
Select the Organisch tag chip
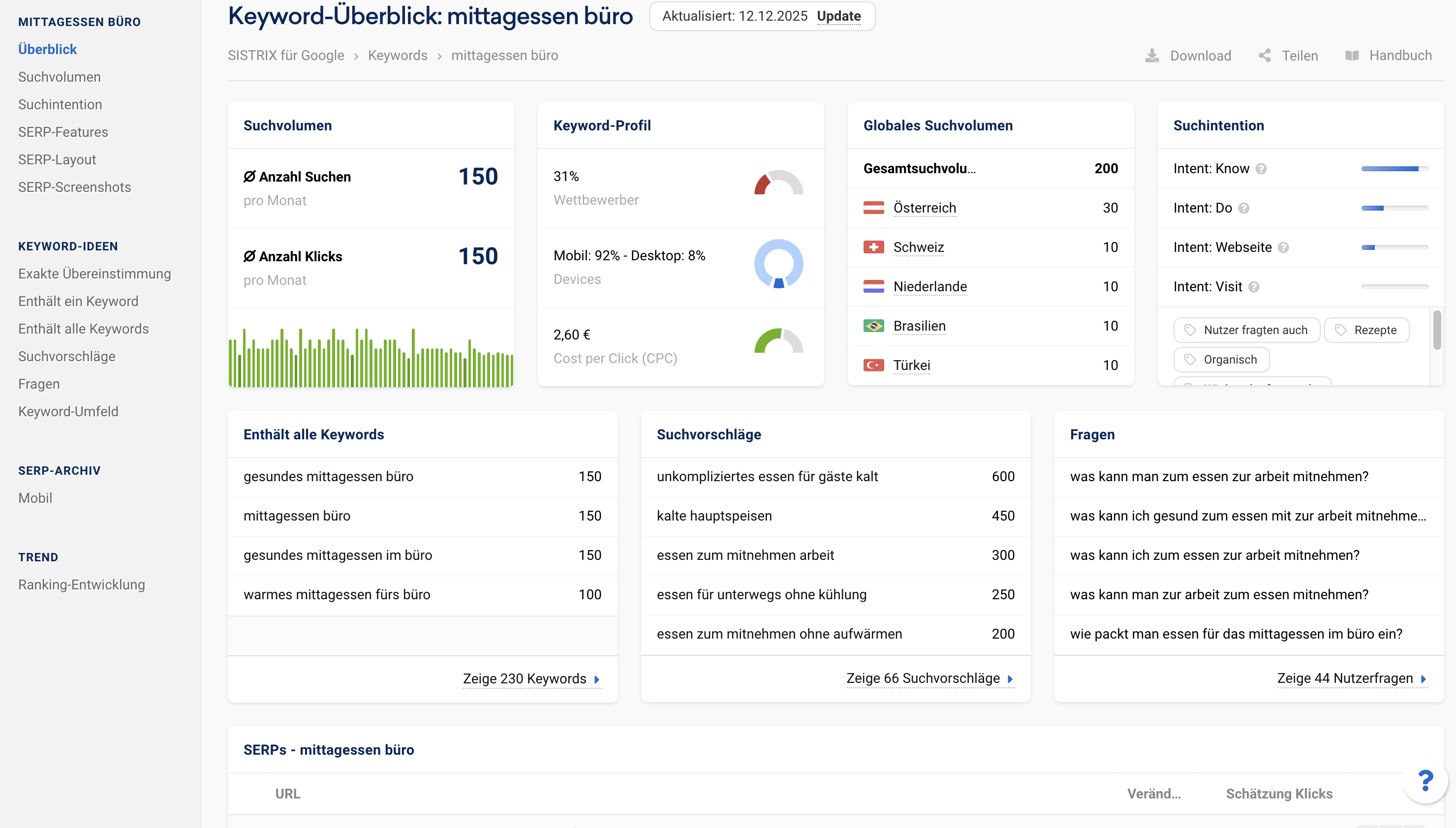(1221, 360)
